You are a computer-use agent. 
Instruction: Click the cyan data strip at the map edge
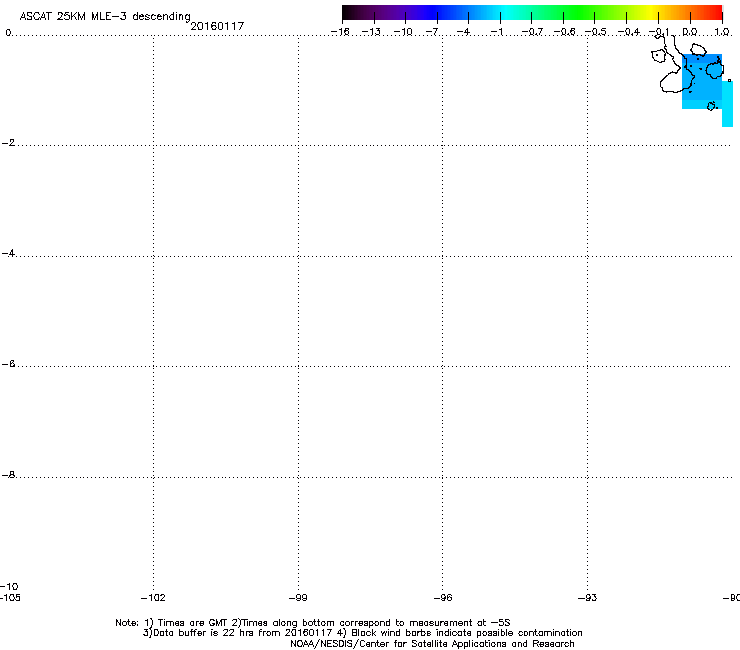click(727, 104)
